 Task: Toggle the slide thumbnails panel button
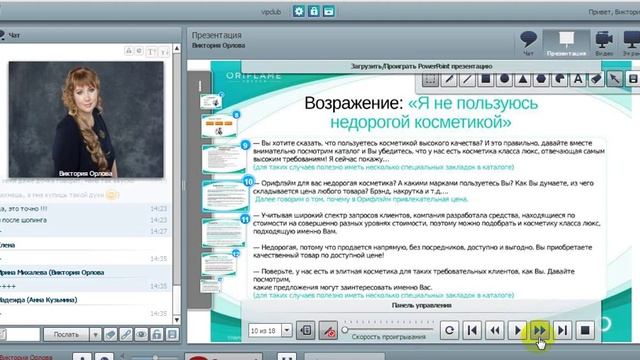coord(306,330)
